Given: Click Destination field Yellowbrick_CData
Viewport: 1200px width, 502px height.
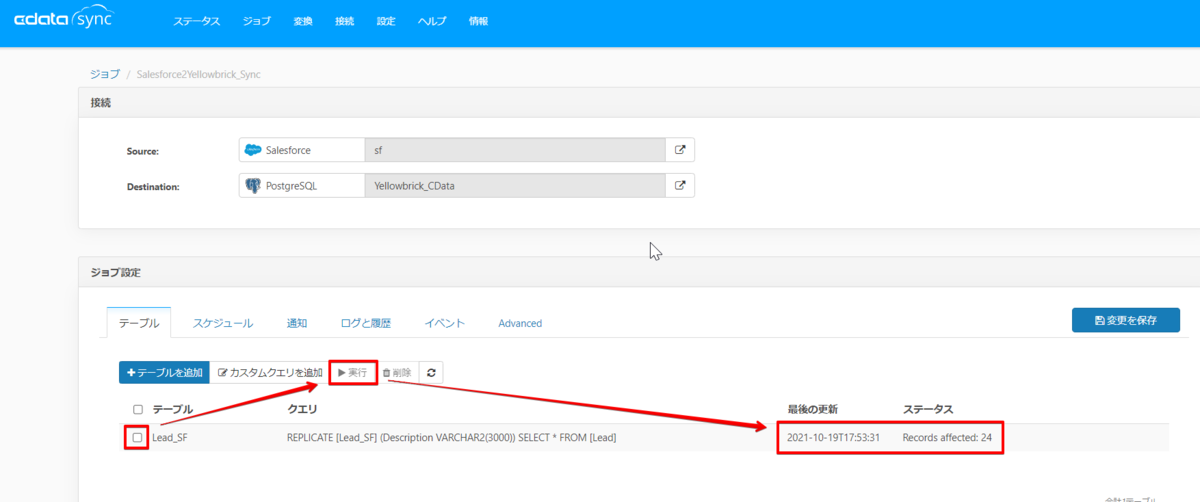Looking at the screenshot, I should [x=515, y=185].
